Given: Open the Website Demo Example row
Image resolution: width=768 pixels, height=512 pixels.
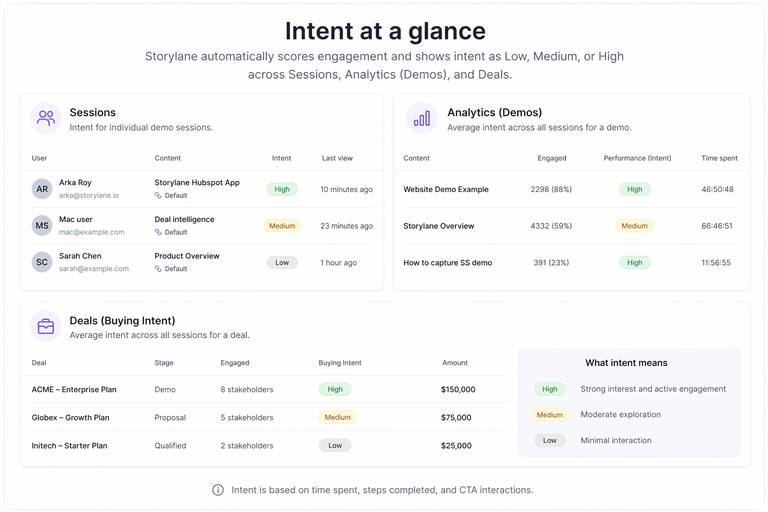Looking at the screenshot, I should [x=572, y=189].
